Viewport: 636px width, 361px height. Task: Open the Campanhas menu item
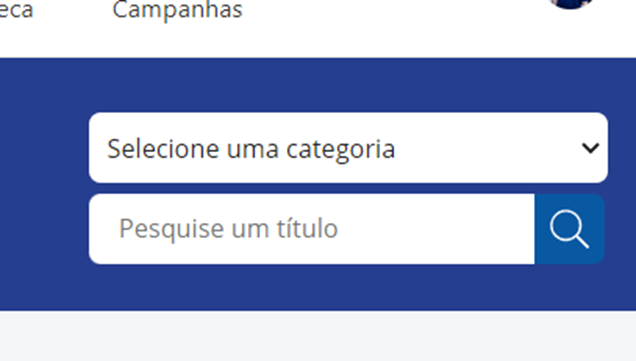pos(177,10)
